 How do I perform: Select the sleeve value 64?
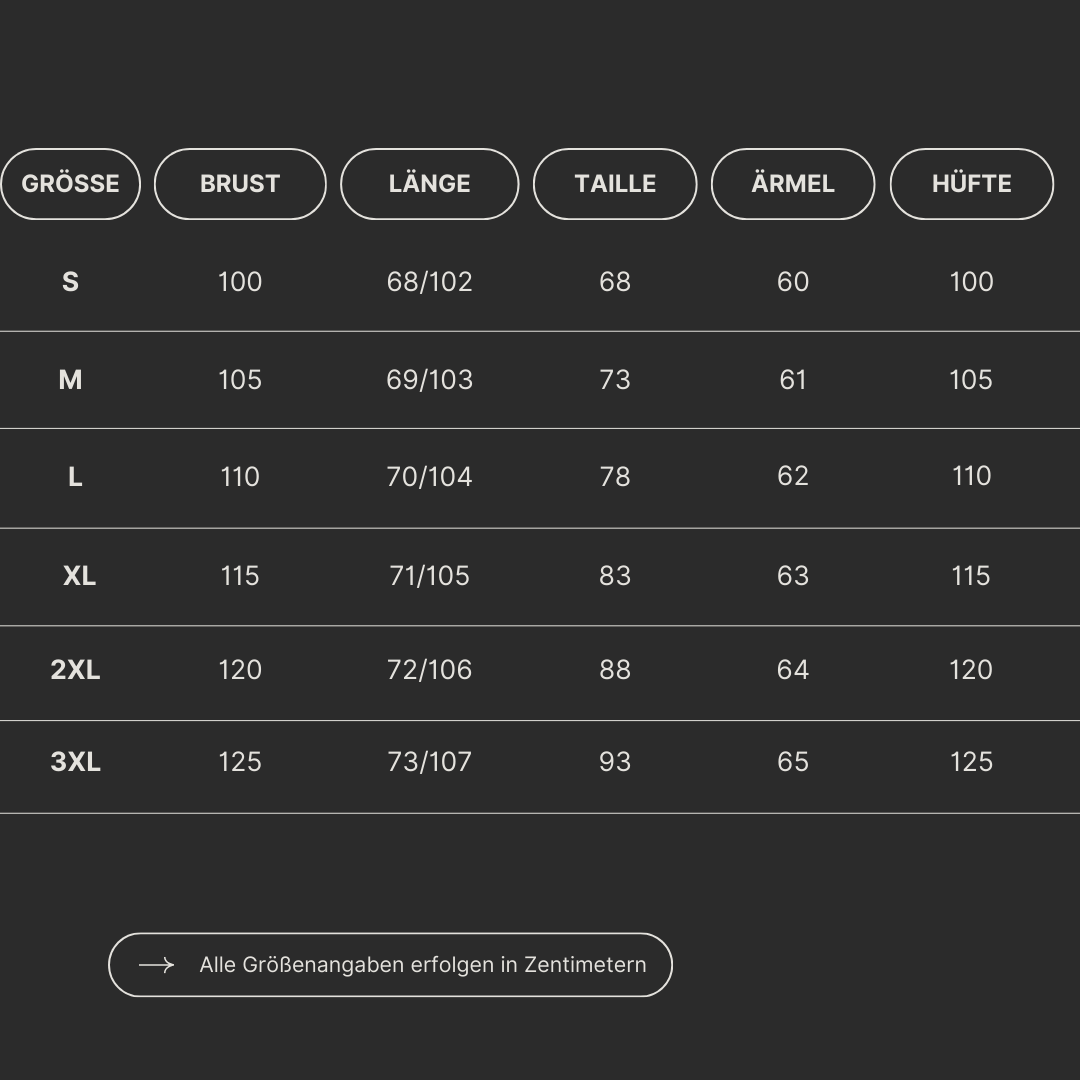[793, 670]
